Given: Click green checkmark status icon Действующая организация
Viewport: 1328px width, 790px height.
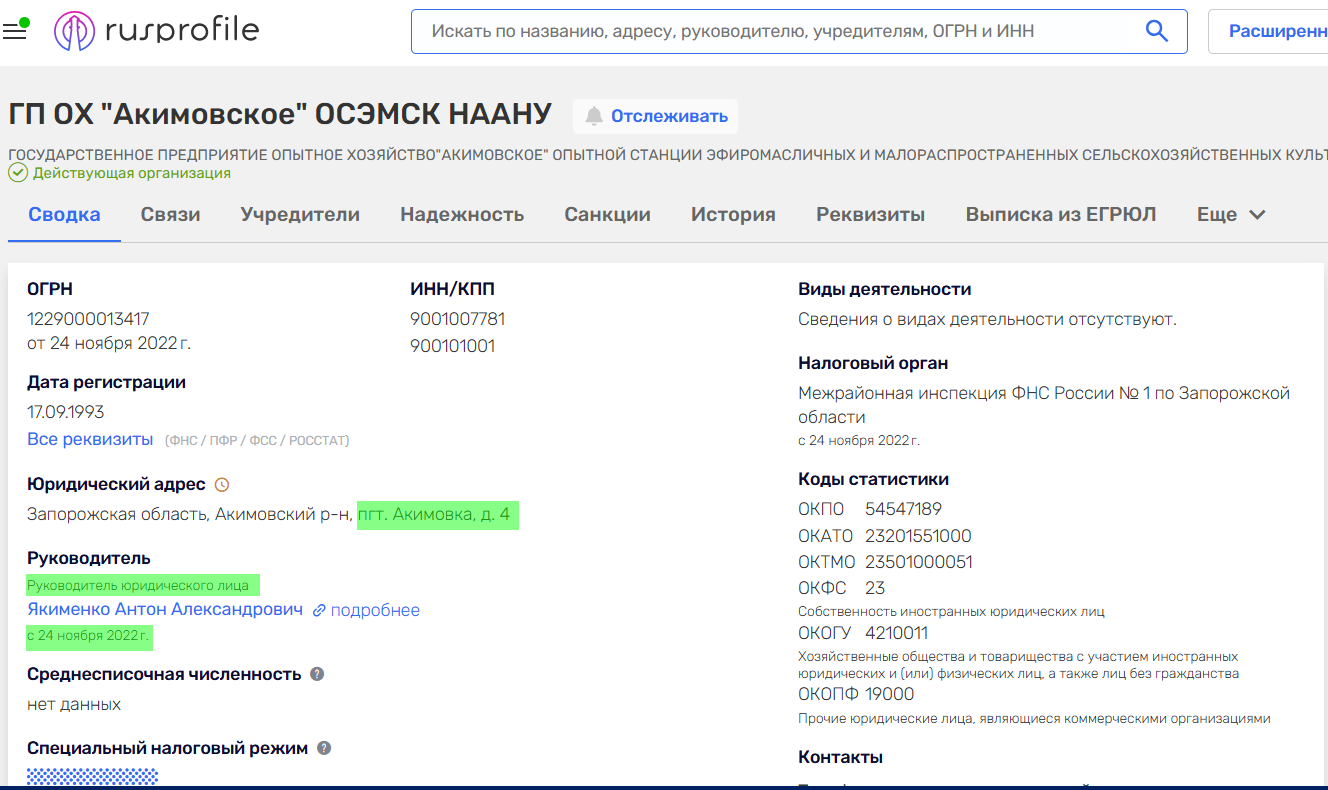Looking at the screenshot, I should coord(17,173).
